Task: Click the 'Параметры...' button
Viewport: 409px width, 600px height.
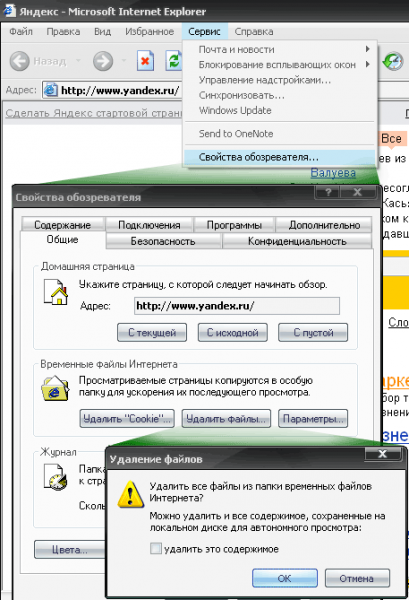Action: click(313, 419)
